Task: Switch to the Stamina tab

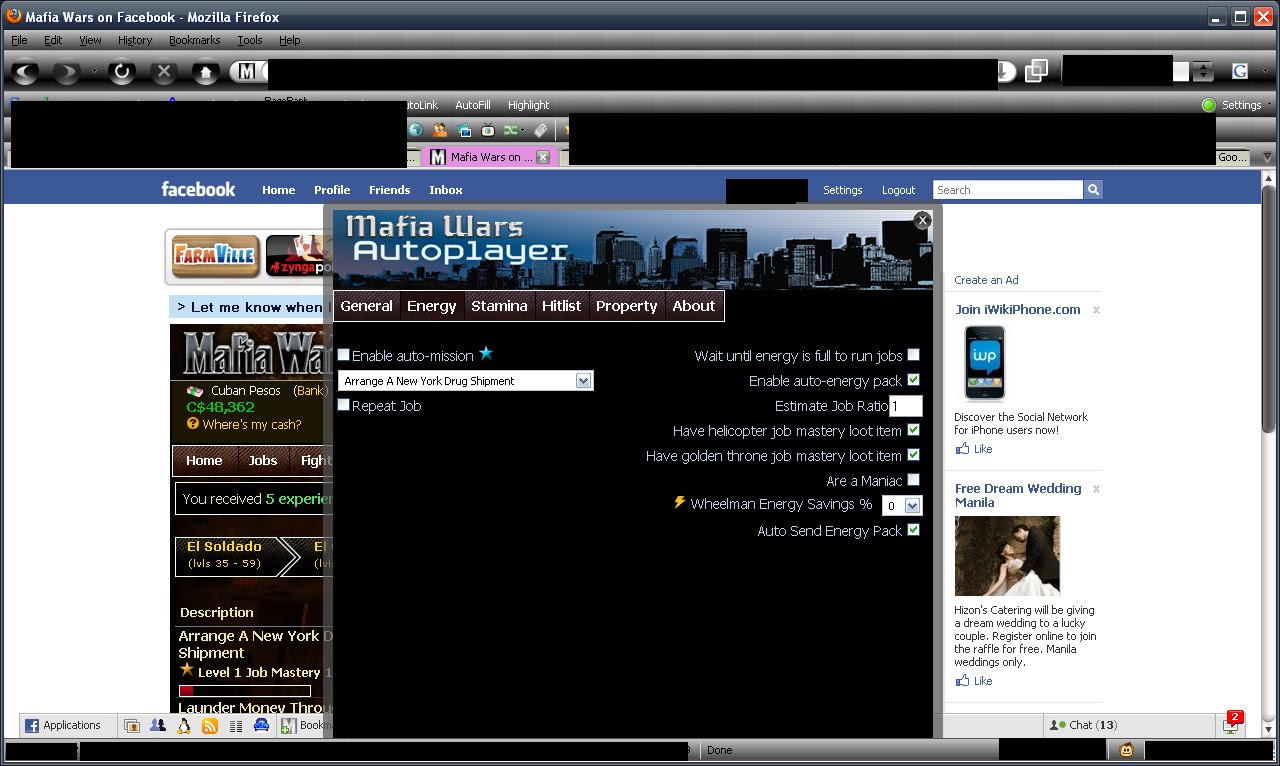Action: click(499, 306)
